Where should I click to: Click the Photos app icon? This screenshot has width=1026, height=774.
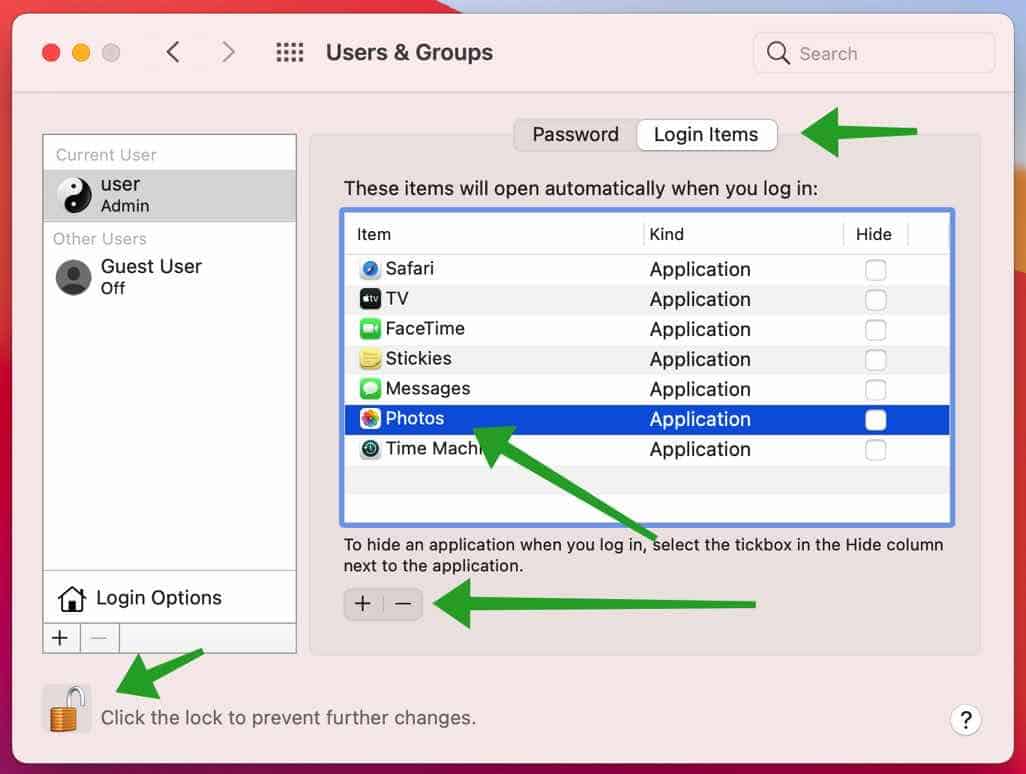[370, 419]
